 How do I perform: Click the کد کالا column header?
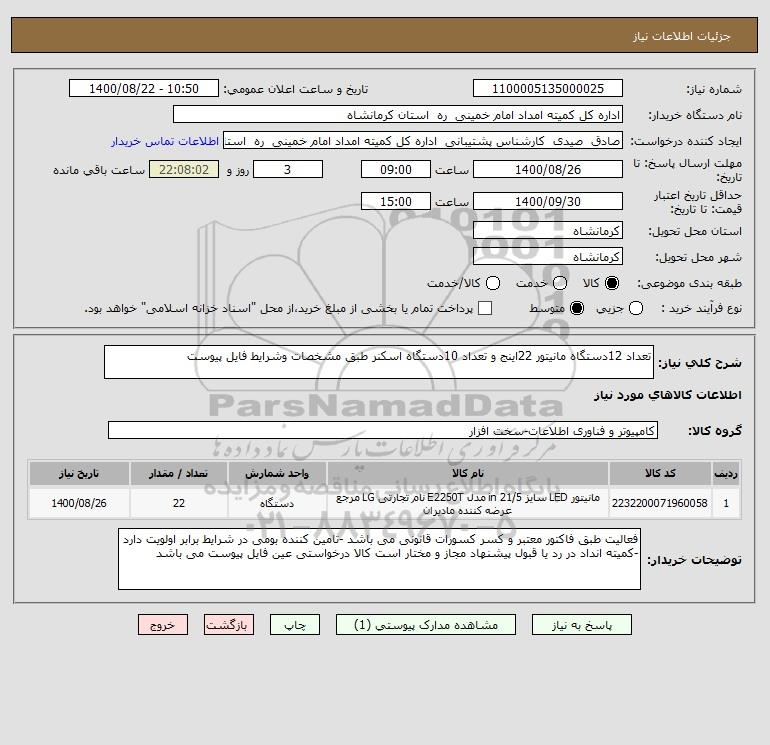660,473
